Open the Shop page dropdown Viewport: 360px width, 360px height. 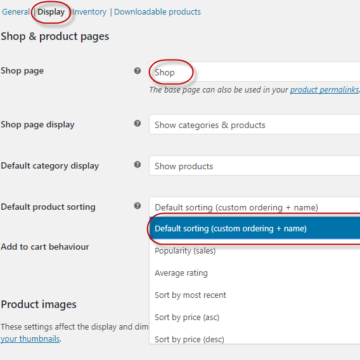255,72
